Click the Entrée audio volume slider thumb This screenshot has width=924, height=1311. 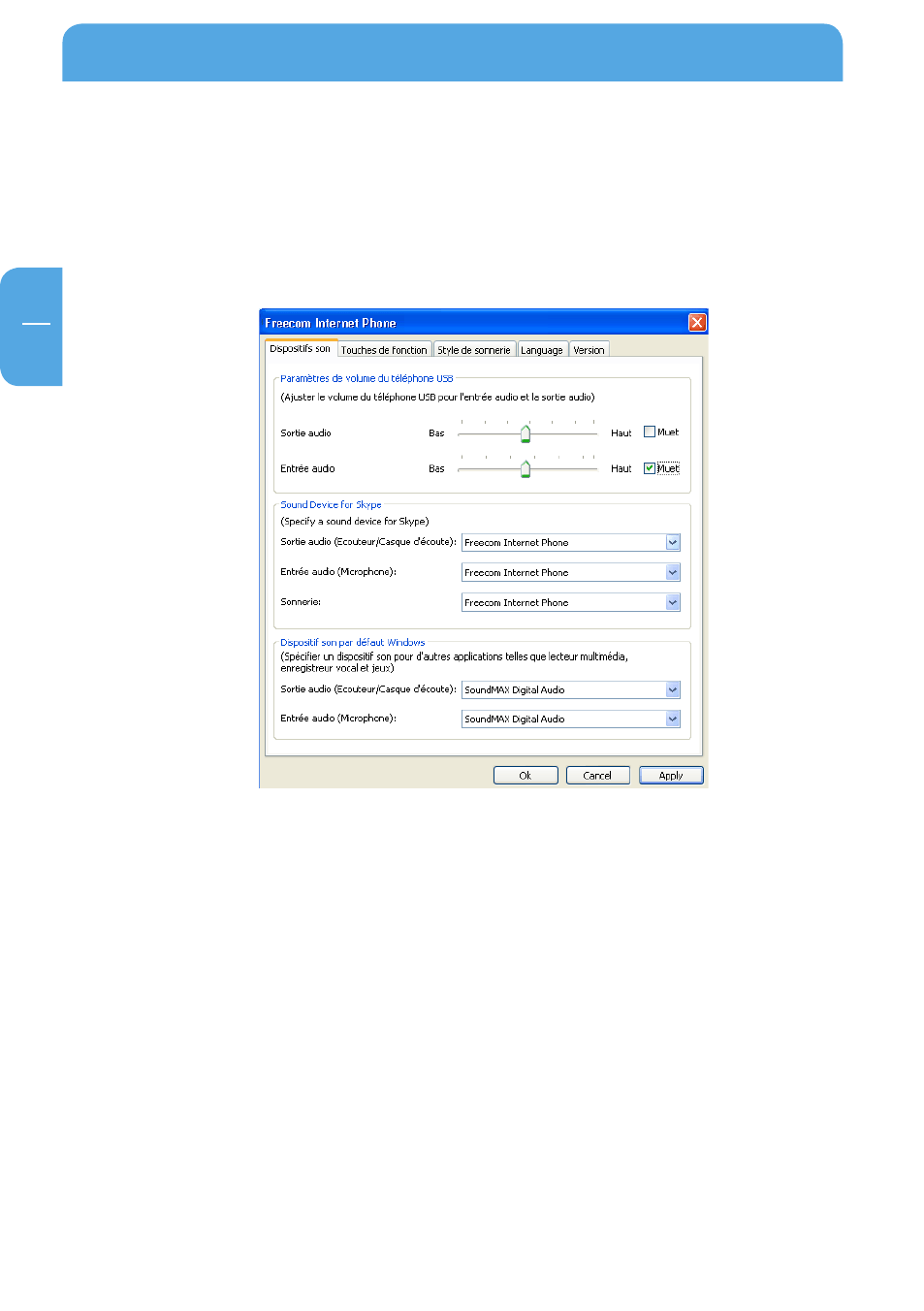tap(526, 469)
